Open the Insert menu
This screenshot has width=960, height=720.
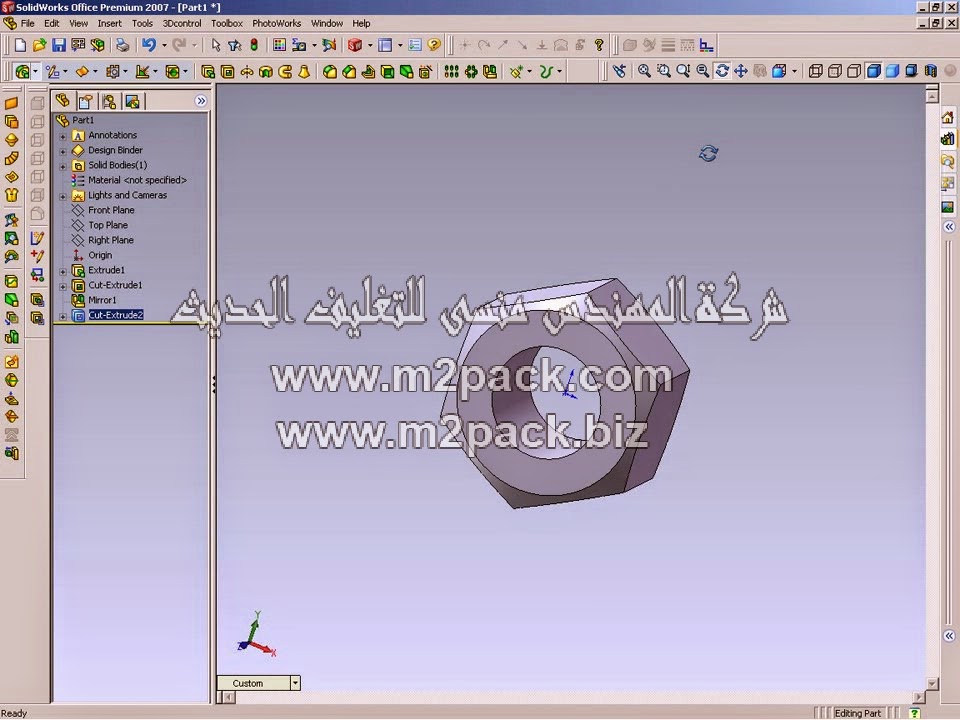(110, 23)
